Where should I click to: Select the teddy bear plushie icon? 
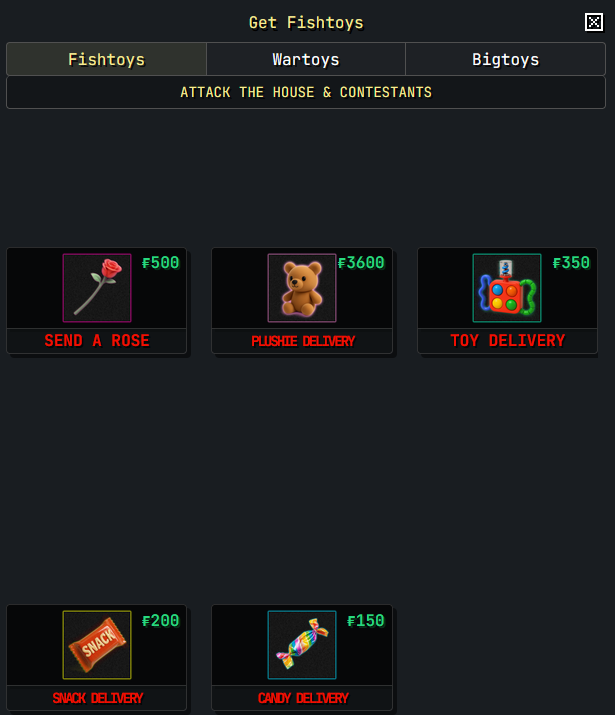pos(302,288)
